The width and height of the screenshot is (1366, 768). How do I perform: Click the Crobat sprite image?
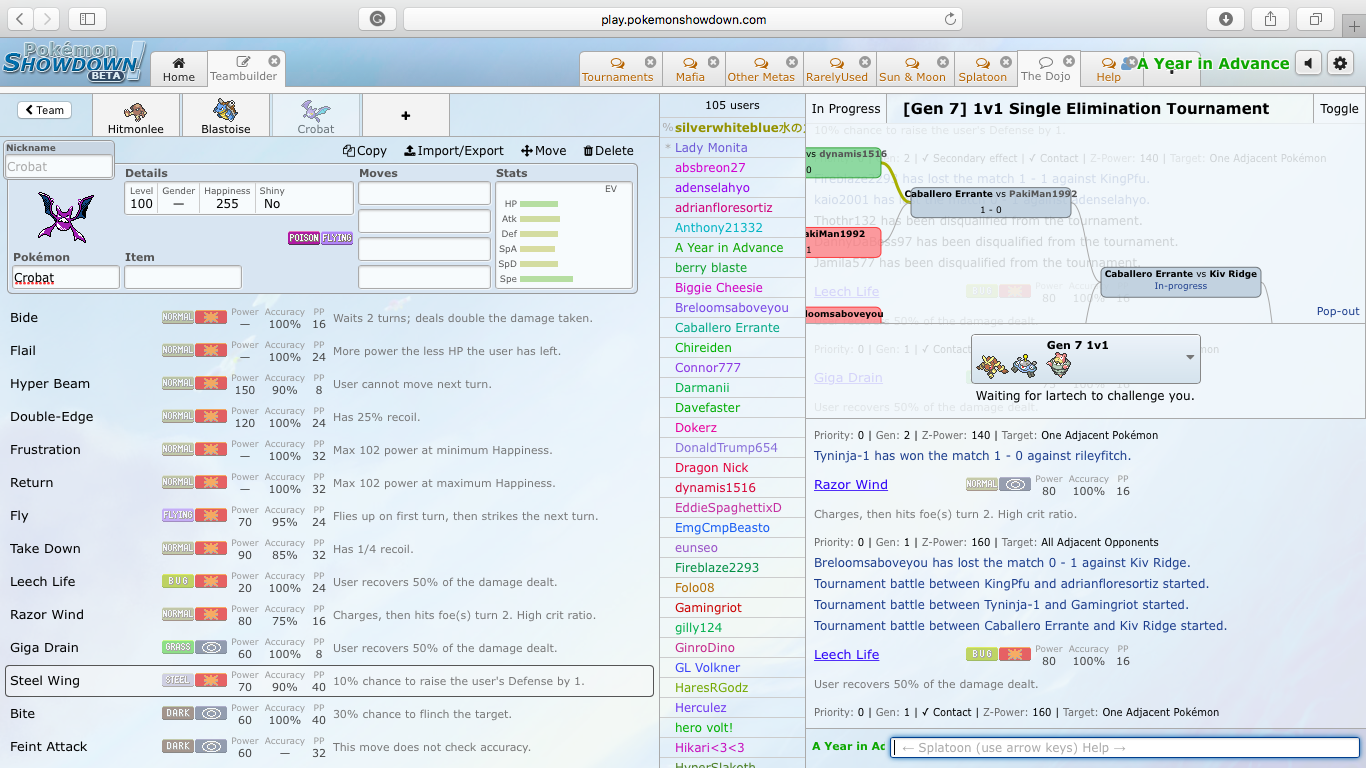(x=65, y=217)
